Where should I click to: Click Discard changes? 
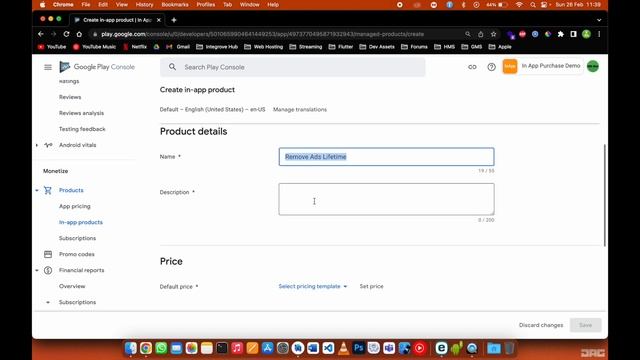click(x=541, y=325)
